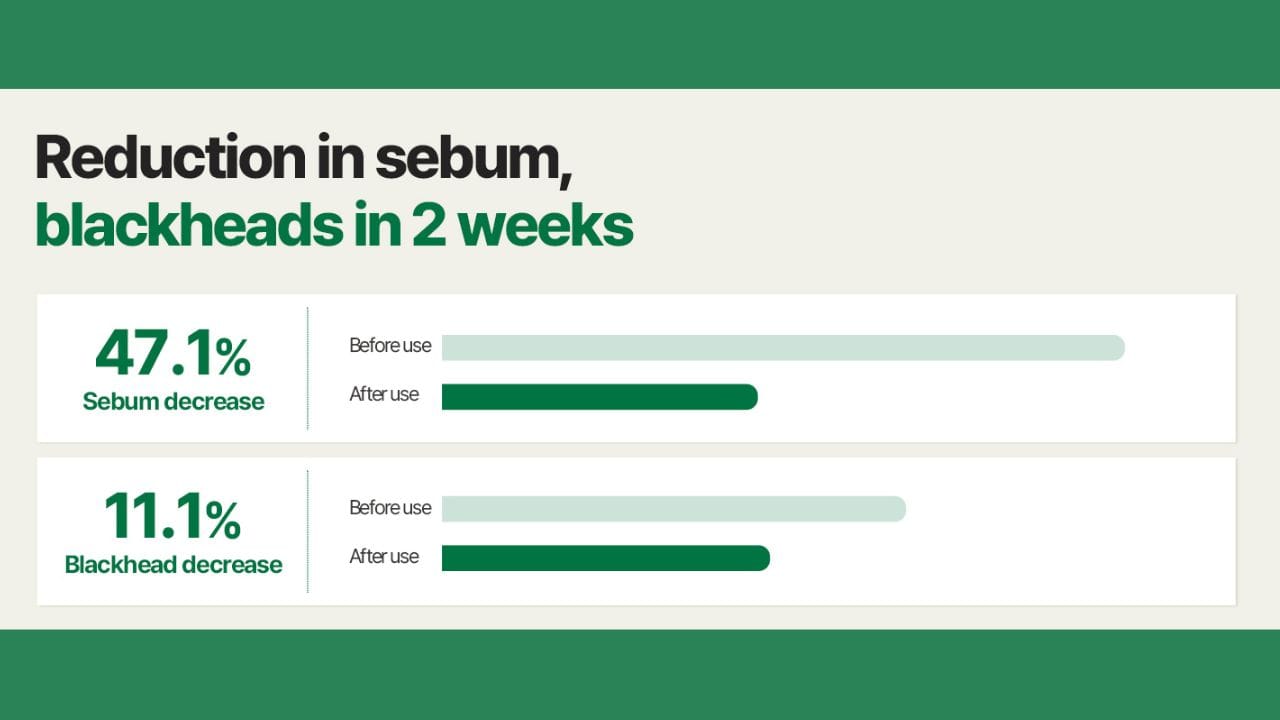Viewport: 1280px width, 720px height.
Task: Click 'Before use' label in the sebum card
Action: [x=390, y=346]
